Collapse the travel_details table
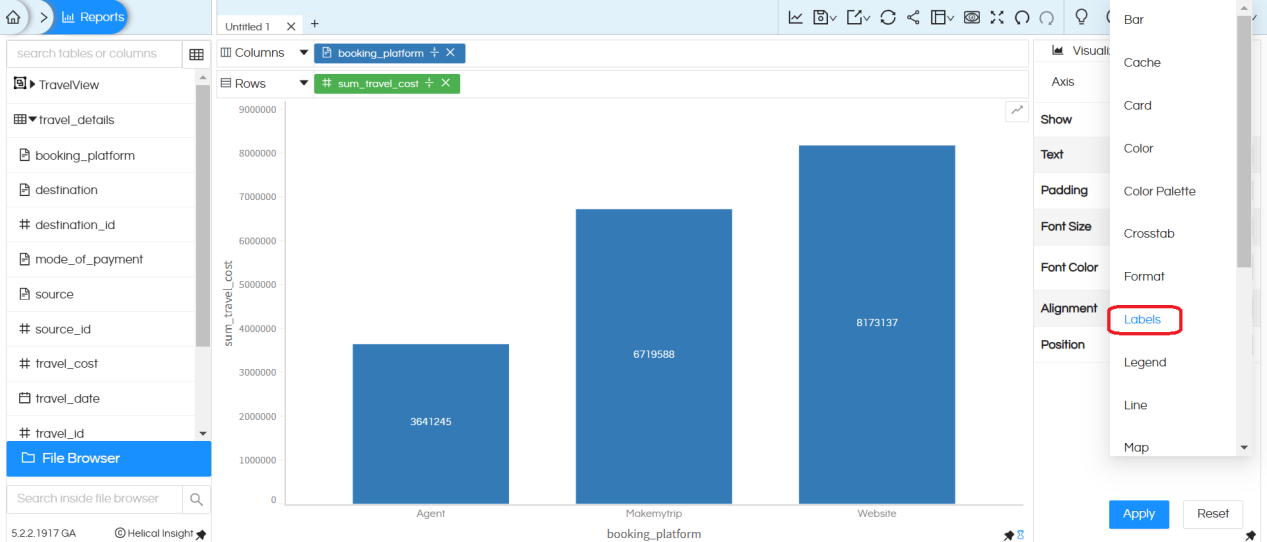 32,120
